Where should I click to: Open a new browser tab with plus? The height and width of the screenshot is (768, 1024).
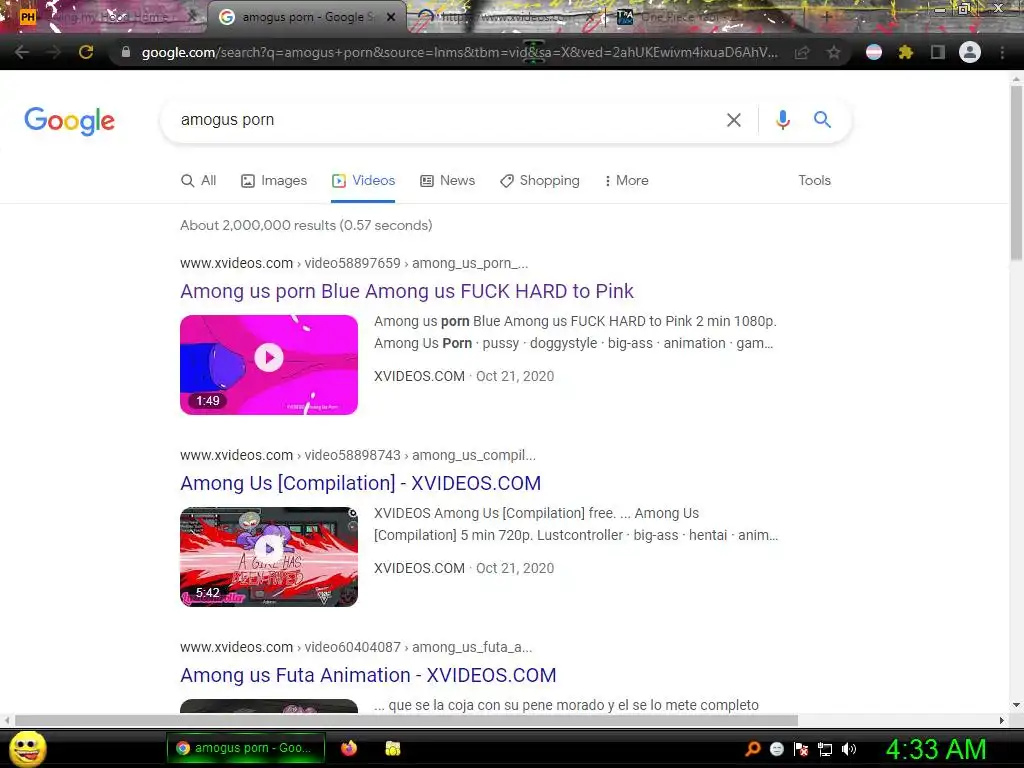tap(827, 17)
